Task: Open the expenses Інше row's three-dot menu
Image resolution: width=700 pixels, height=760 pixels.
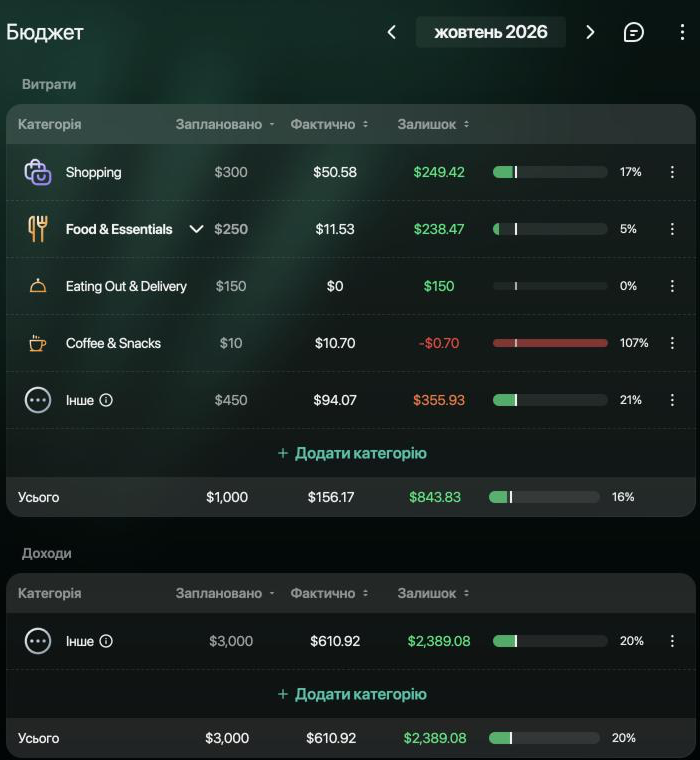Action: coord(672,400)
